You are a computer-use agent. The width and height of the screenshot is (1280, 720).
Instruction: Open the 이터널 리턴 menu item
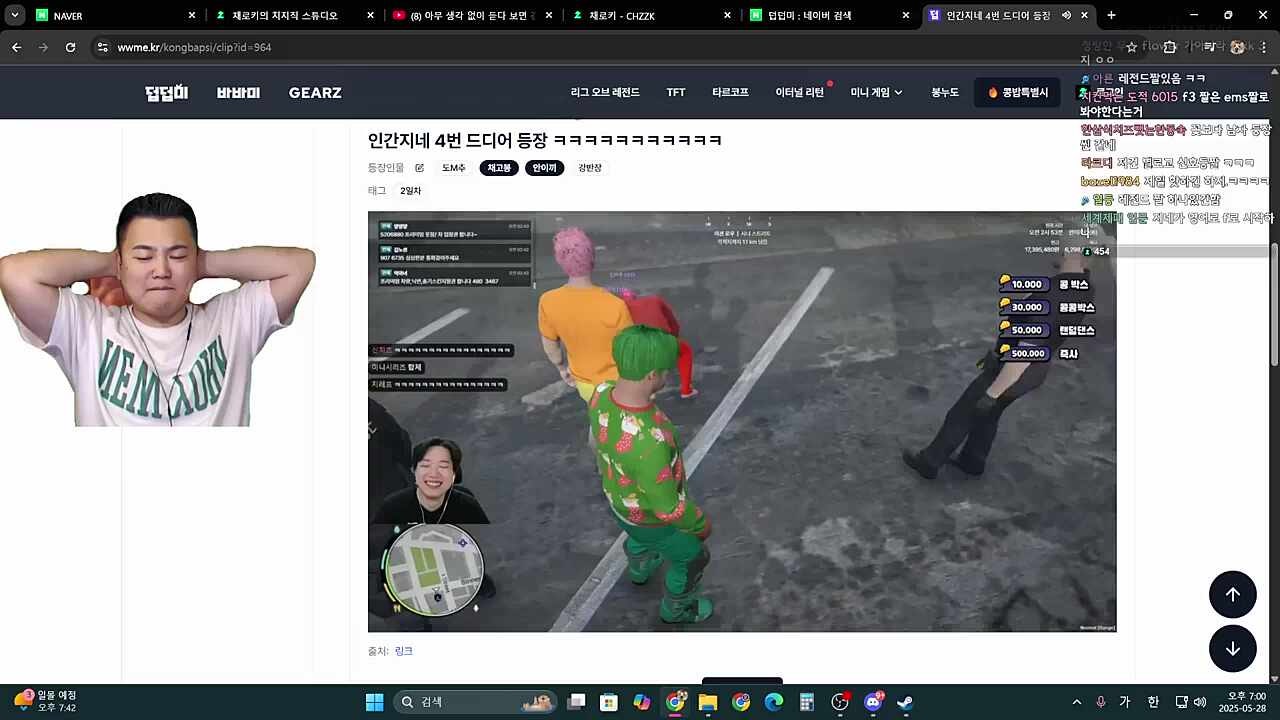799,92
